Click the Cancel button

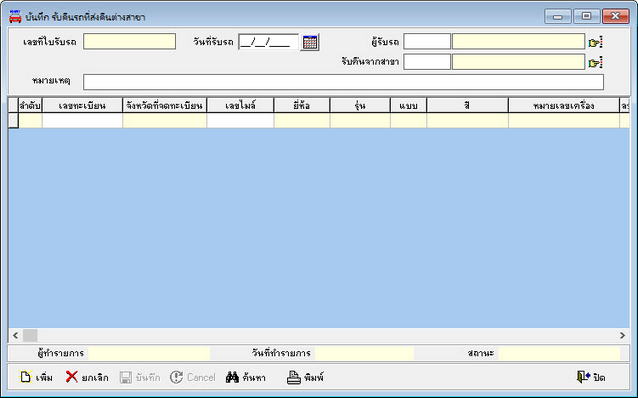(192, 377)
